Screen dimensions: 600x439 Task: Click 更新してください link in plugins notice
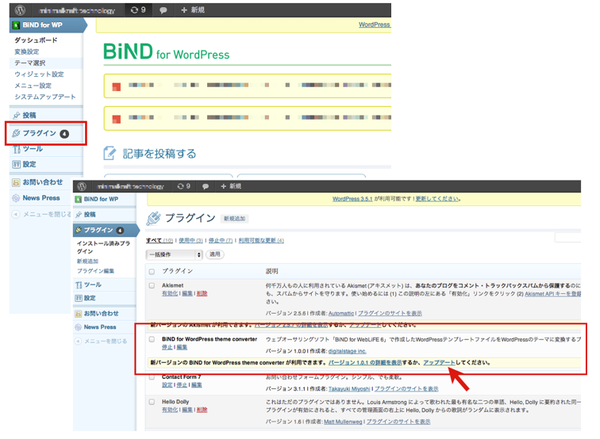437,199
